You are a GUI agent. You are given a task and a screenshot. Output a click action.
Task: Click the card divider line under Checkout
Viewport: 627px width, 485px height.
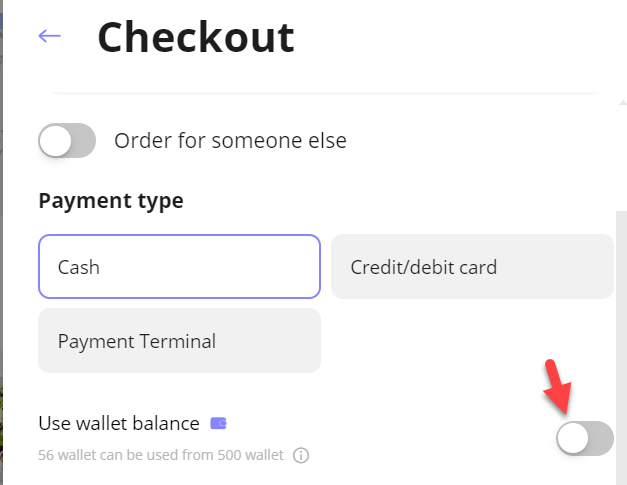tap(325, 93)
